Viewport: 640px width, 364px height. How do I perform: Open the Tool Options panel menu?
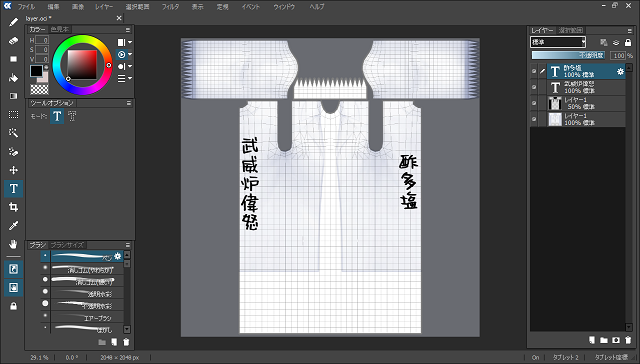128,103
